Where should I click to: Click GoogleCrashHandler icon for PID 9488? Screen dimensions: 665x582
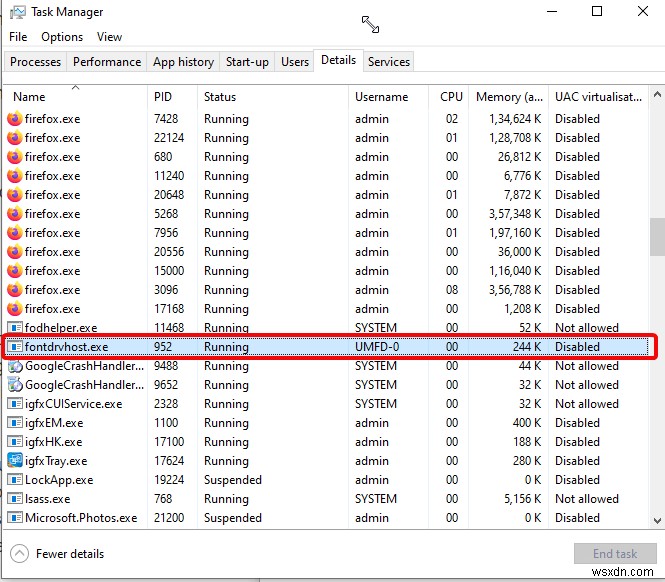tap(15, 366)
